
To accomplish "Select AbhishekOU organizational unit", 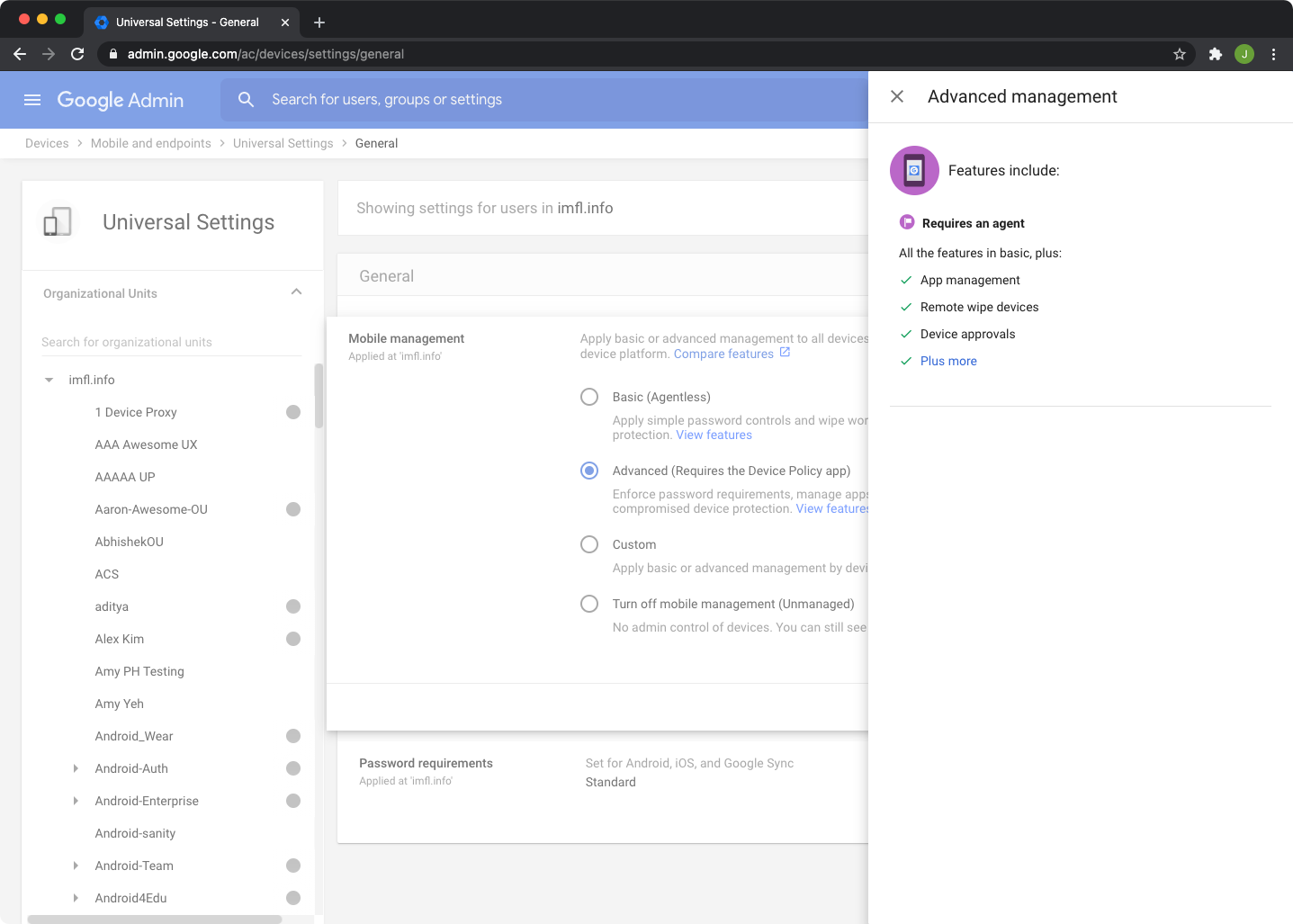I will click(130, 542).
